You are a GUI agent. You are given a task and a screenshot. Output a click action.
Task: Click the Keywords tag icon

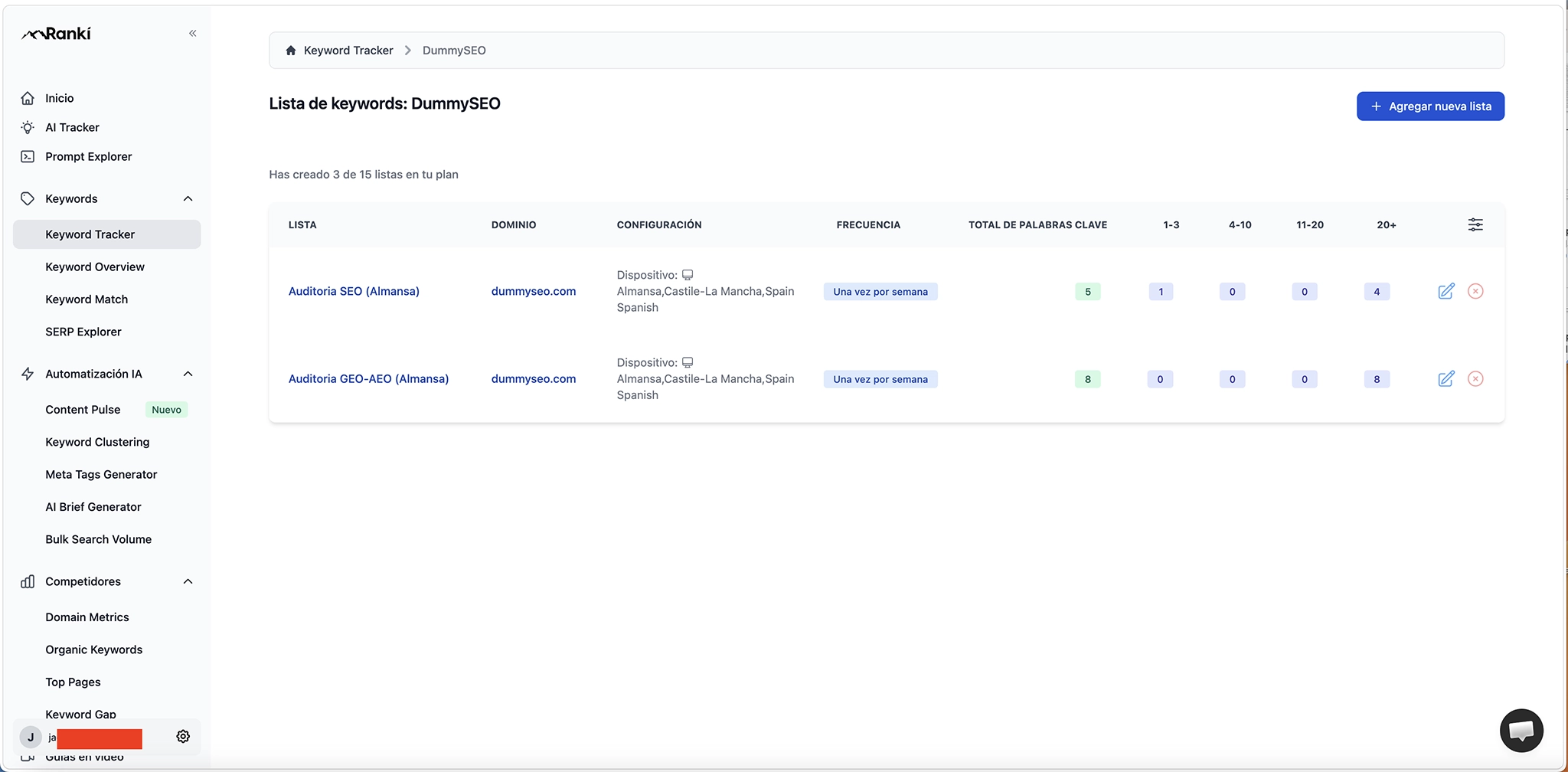[x=28, y=198]
